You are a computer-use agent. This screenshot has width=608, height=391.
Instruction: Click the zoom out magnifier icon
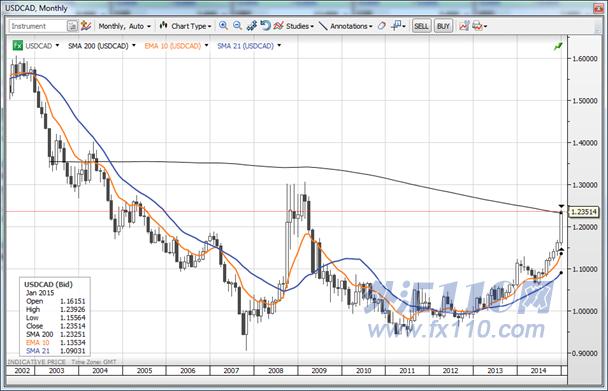pyautogui.click(x=237, y=26)
